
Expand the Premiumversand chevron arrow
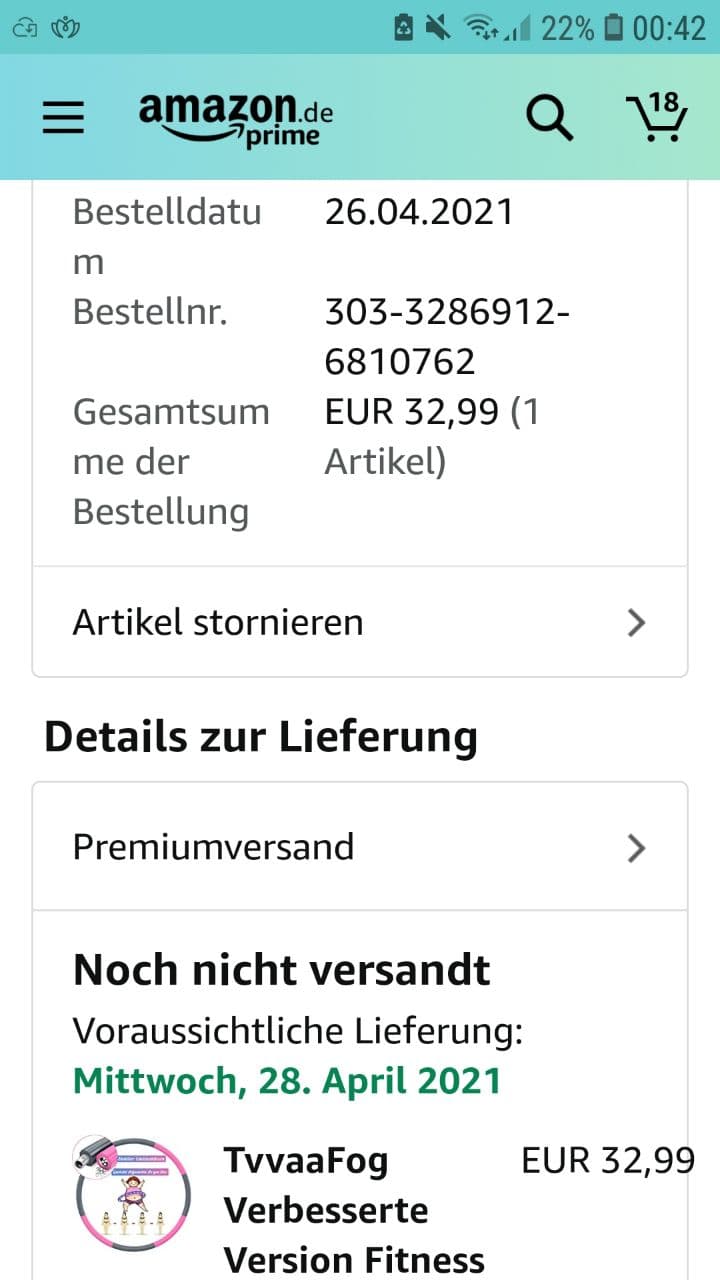(x=636, y=848)
